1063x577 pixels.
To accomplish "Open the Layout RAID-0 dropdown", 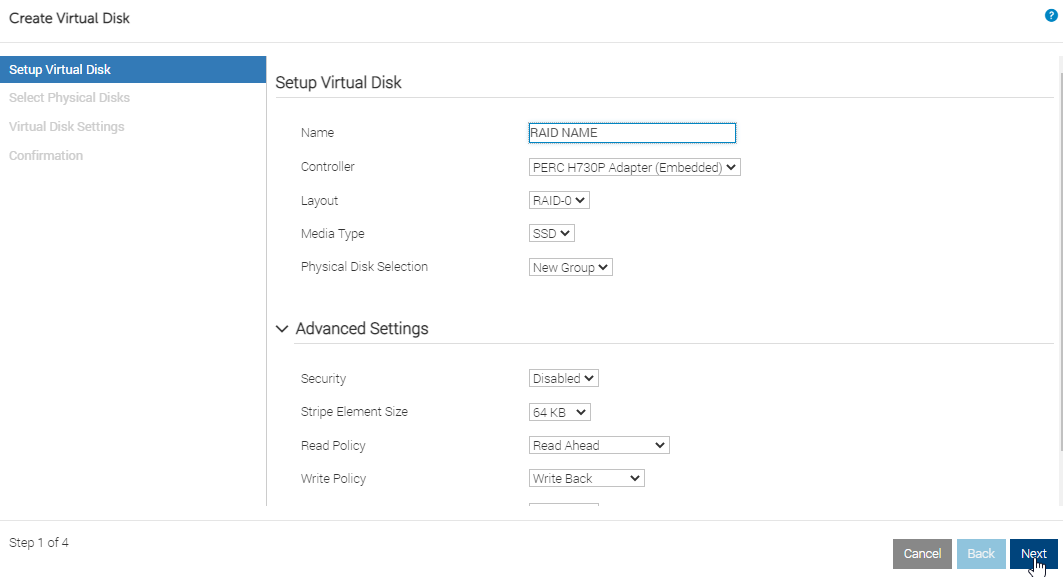I will coord(559,201).
